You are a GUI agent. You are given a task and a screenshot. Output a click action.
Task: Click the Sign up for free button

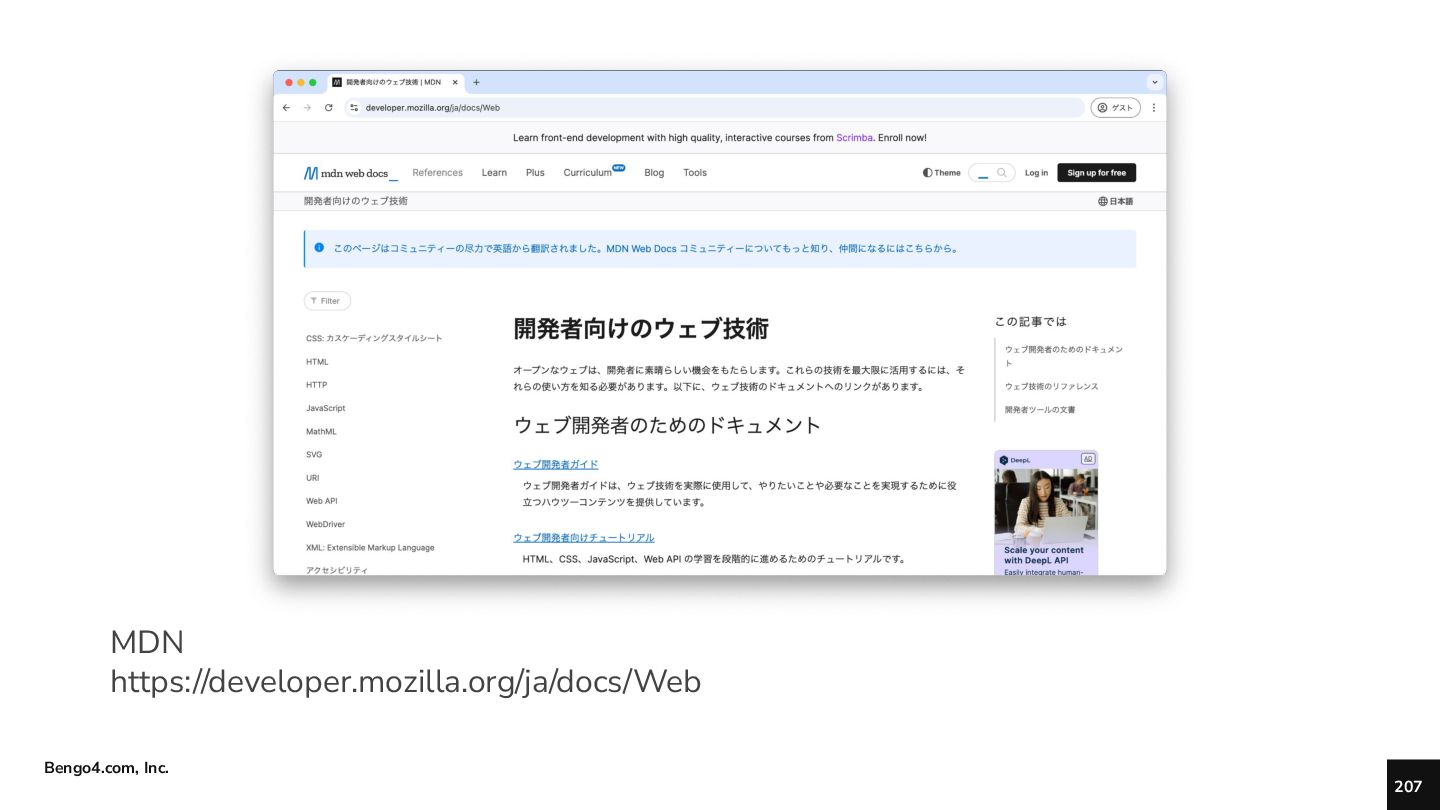[x=1096, y=173]
